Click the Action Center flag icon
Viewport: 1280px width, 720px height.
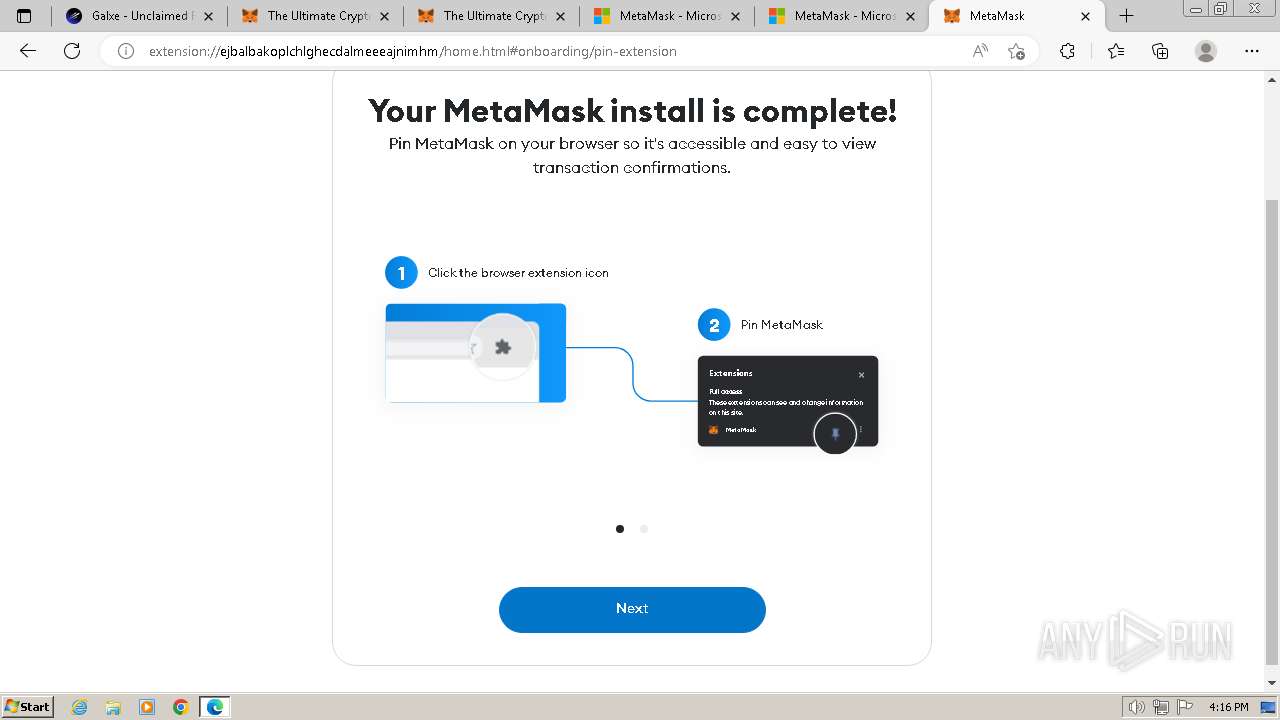[1185, 707]
